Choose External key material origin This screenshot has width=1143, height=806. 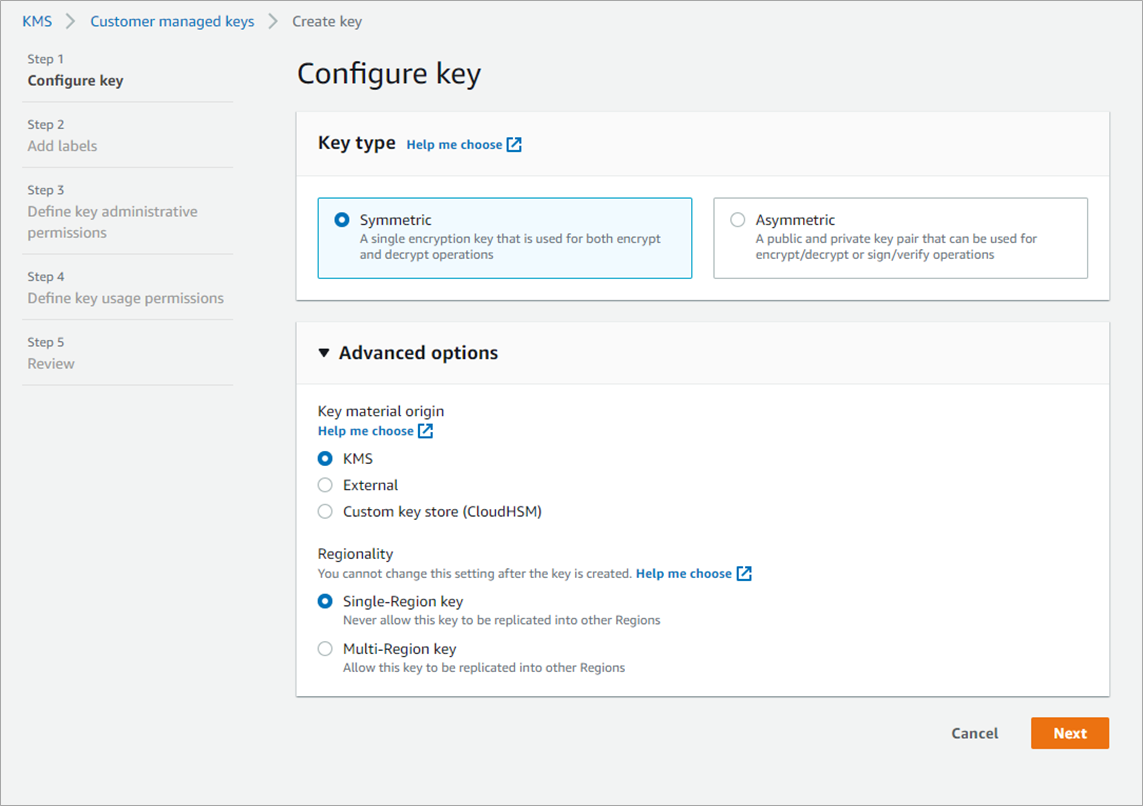click(x=325, y=485)
